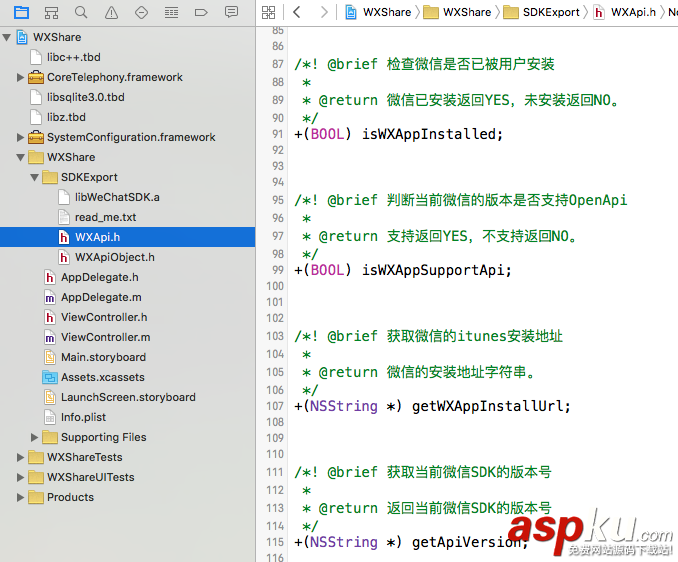Select CoreTelephony.framework row
Screen dimensions: 678x562
coord(127,77)
